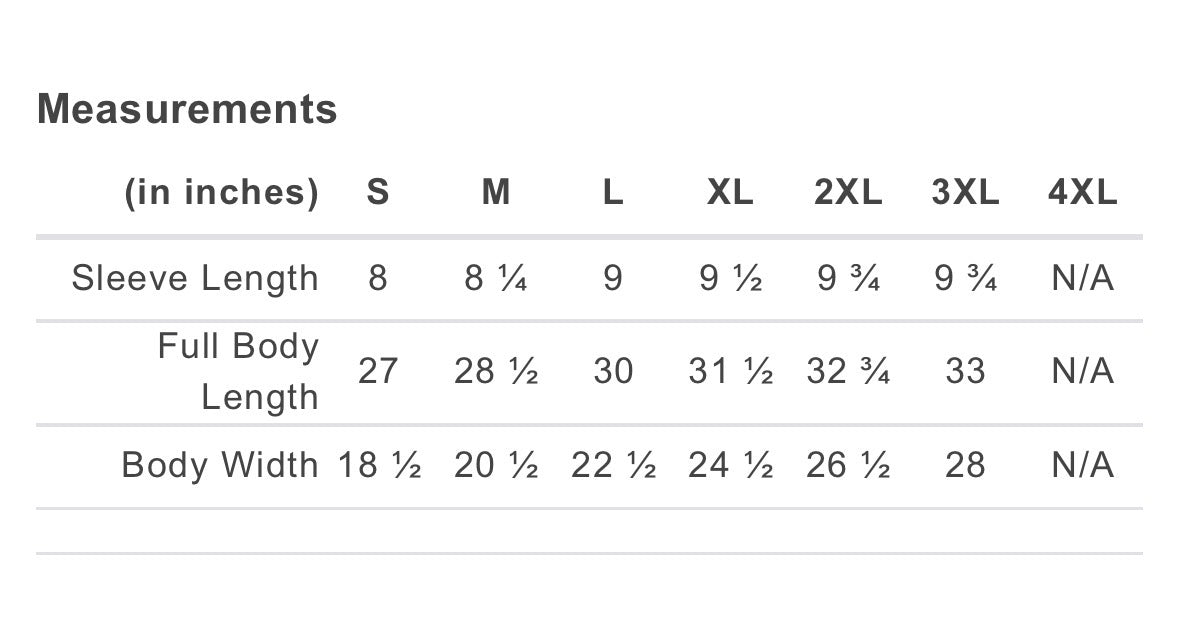The height and width of the screenshot is (630, 1179).
Task: Select the 27 full body length for S
Action: pos(377,371)
